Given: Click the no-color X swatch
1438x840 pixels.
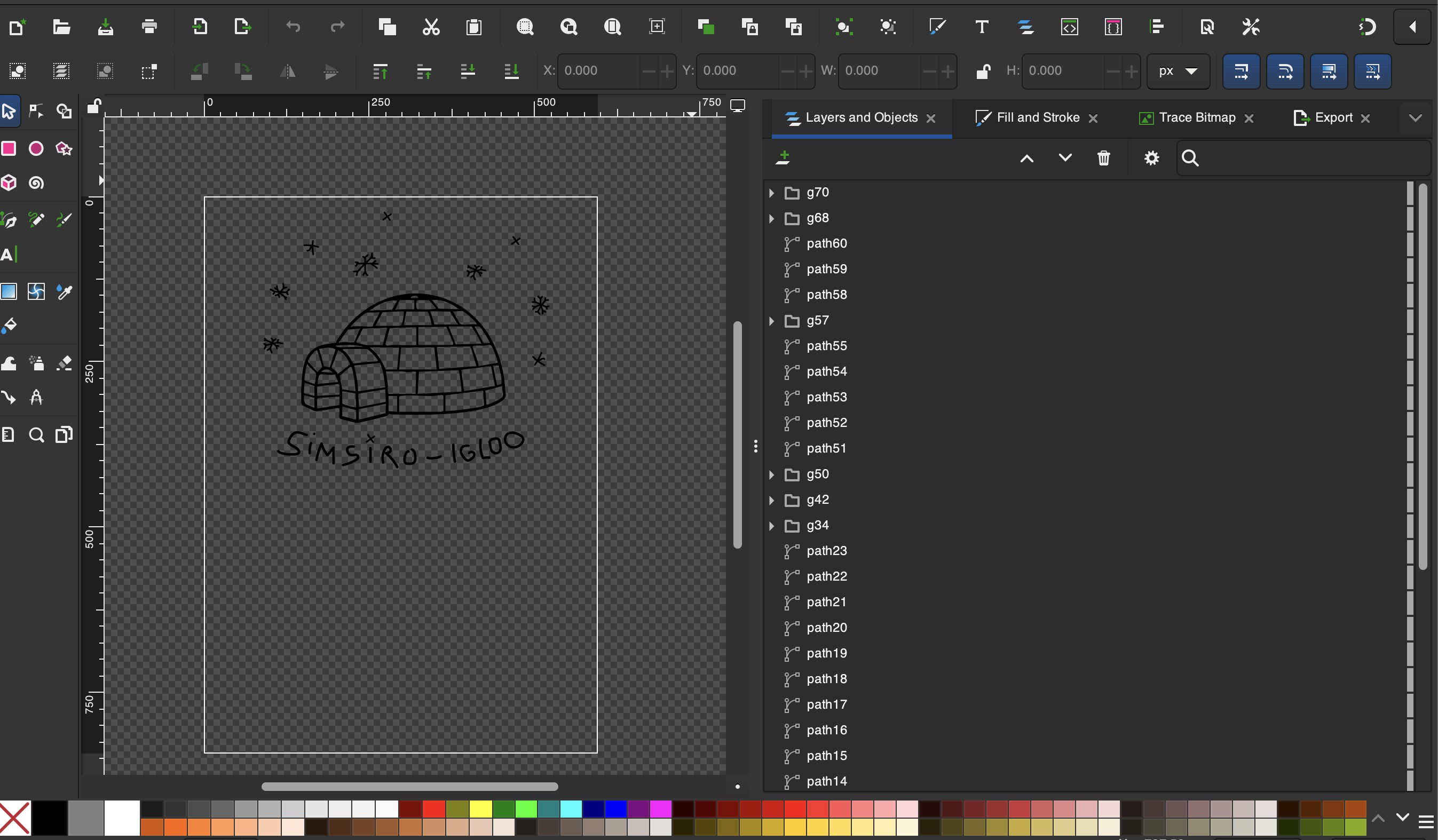Looking at the screenshot, I should pos(15,818).
